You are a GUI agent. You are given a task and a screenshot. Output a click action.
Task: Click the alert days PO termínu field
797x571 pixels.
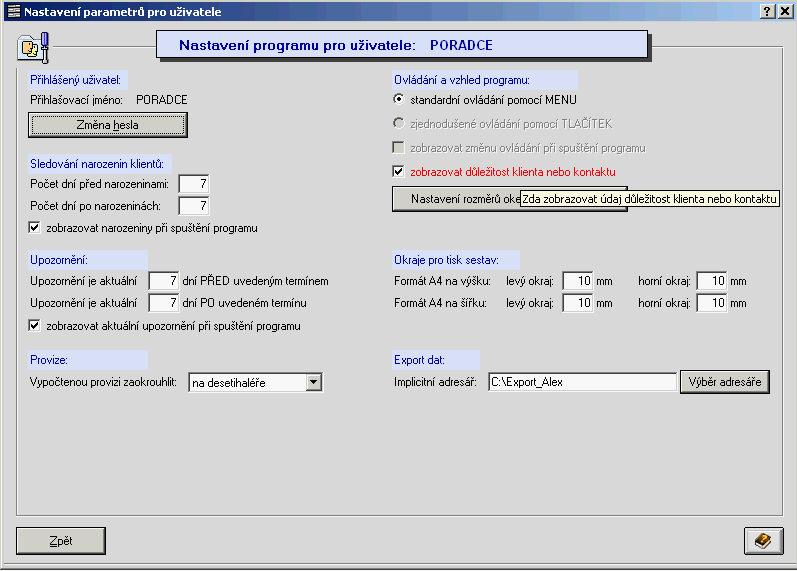point(163,303)
